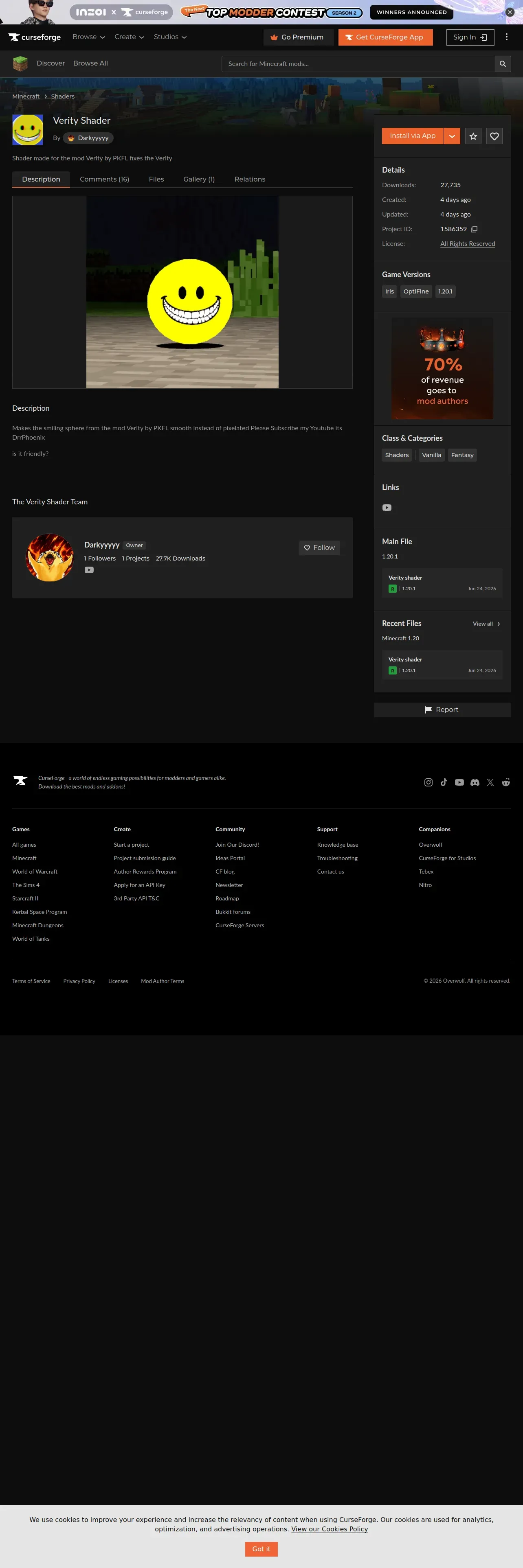Close the top modder contest banner
Screen dimensions: 523x1568
[510, 12]
